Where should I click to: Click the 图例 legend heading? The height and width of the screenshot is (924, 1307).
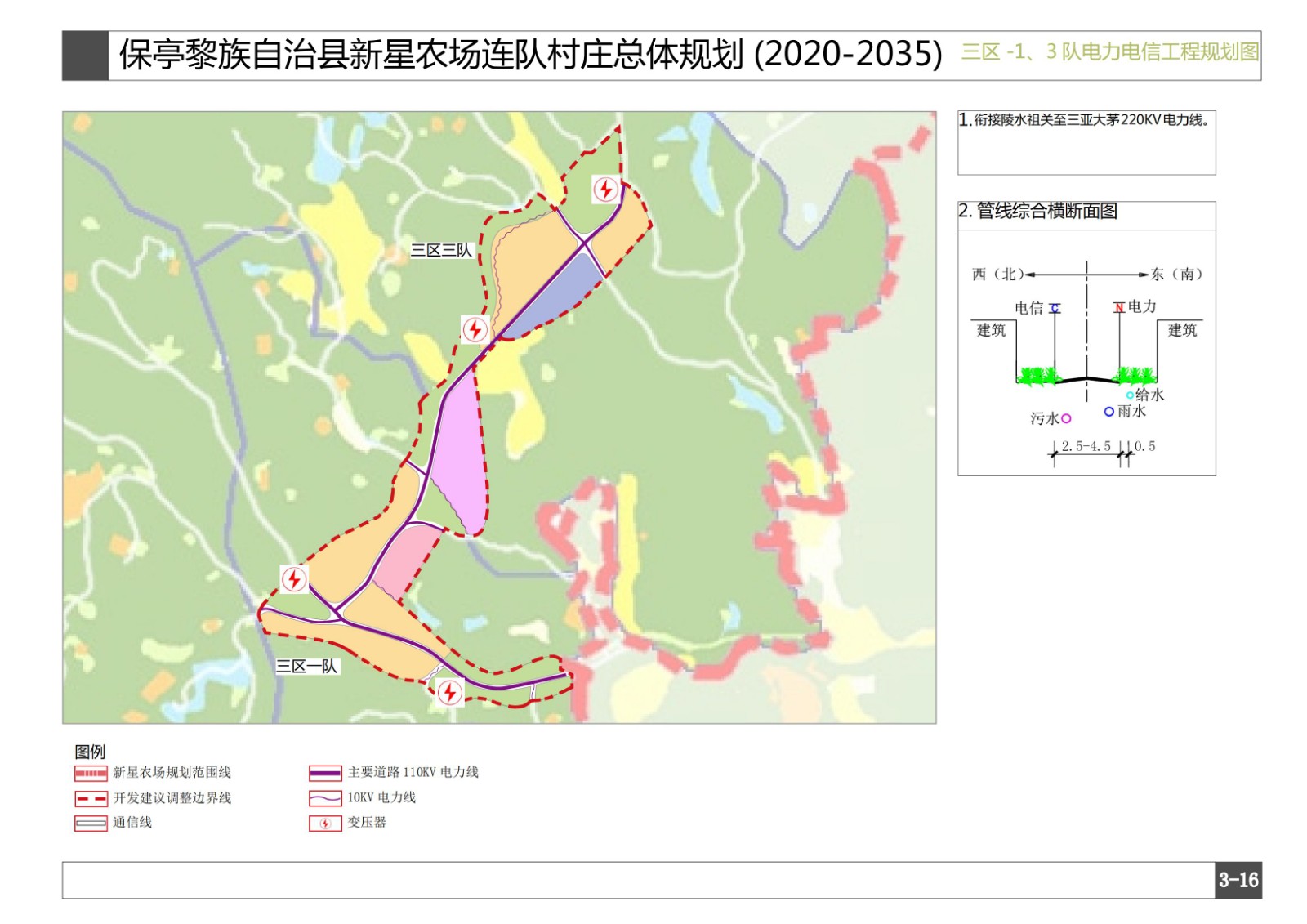click(x=90, y=752)
